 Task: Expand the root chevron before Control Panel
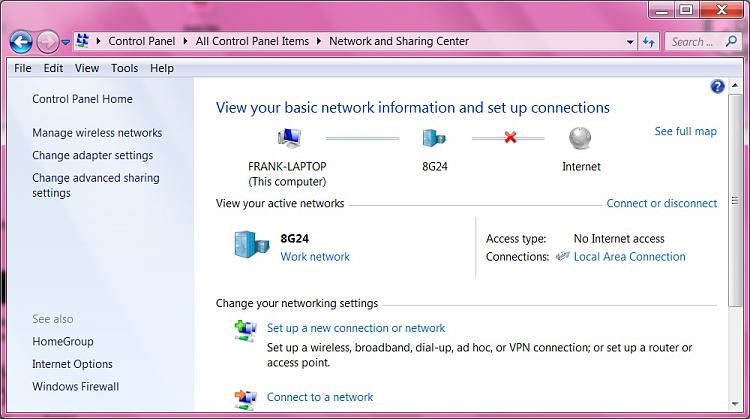click(x=98, y=41)
